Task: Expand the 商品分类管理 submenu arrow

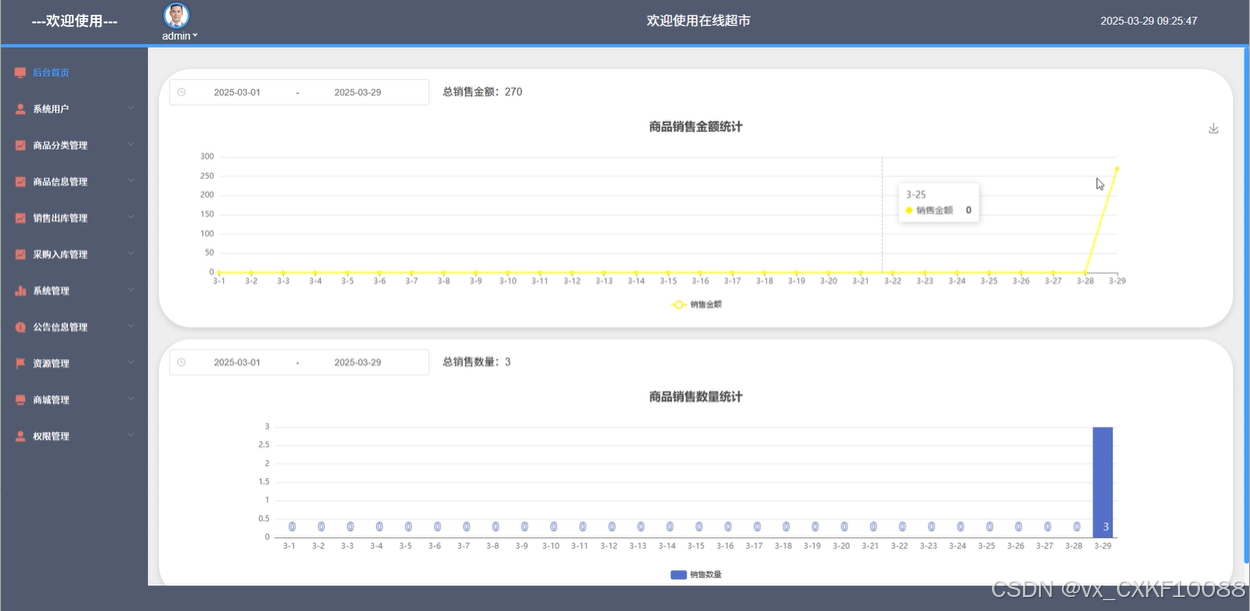Action: click(131, 145)
